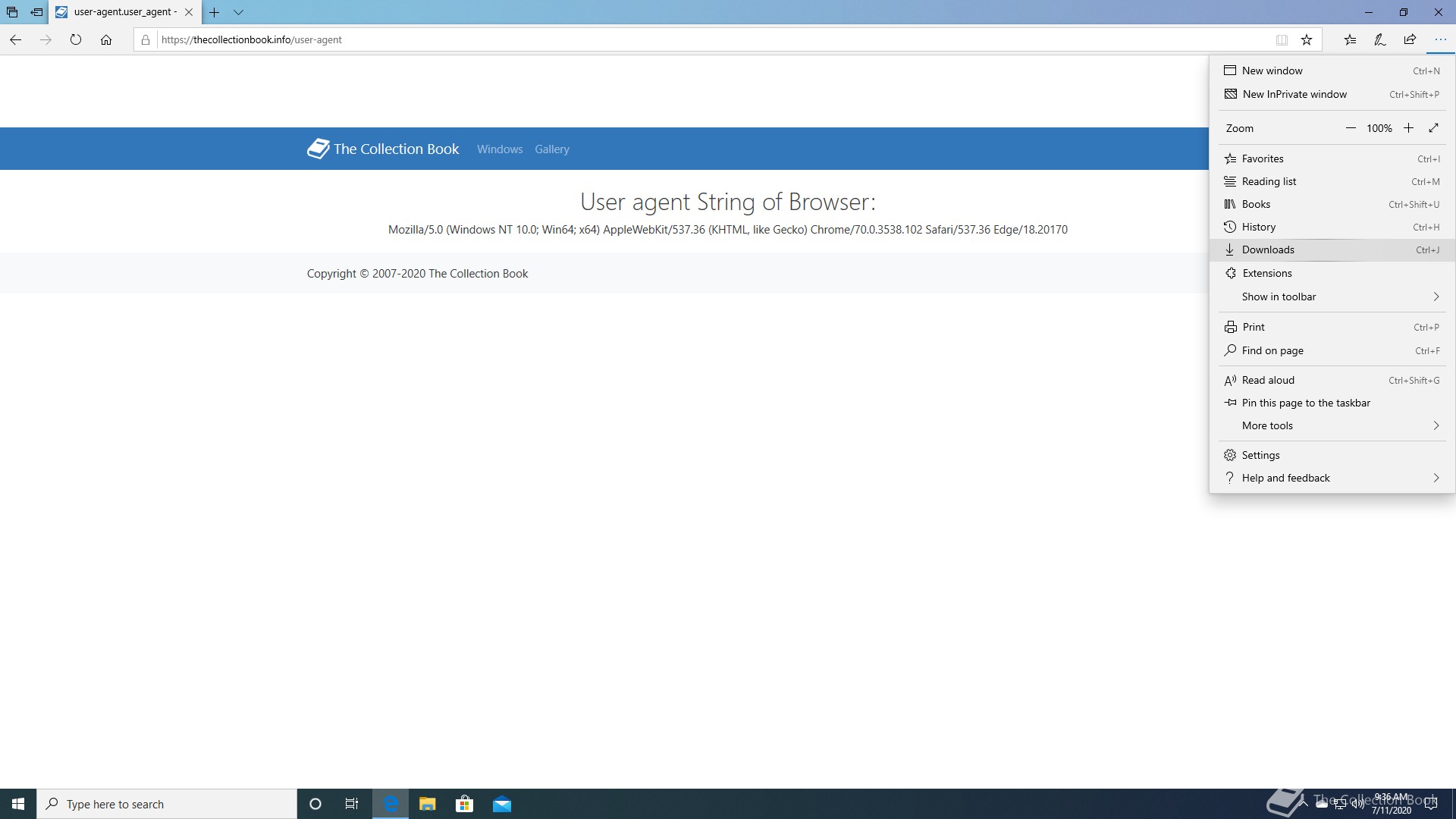This screenshot has width=1456, height=819.
Task: Open a new tab with plus button
Action: (215, 12)
